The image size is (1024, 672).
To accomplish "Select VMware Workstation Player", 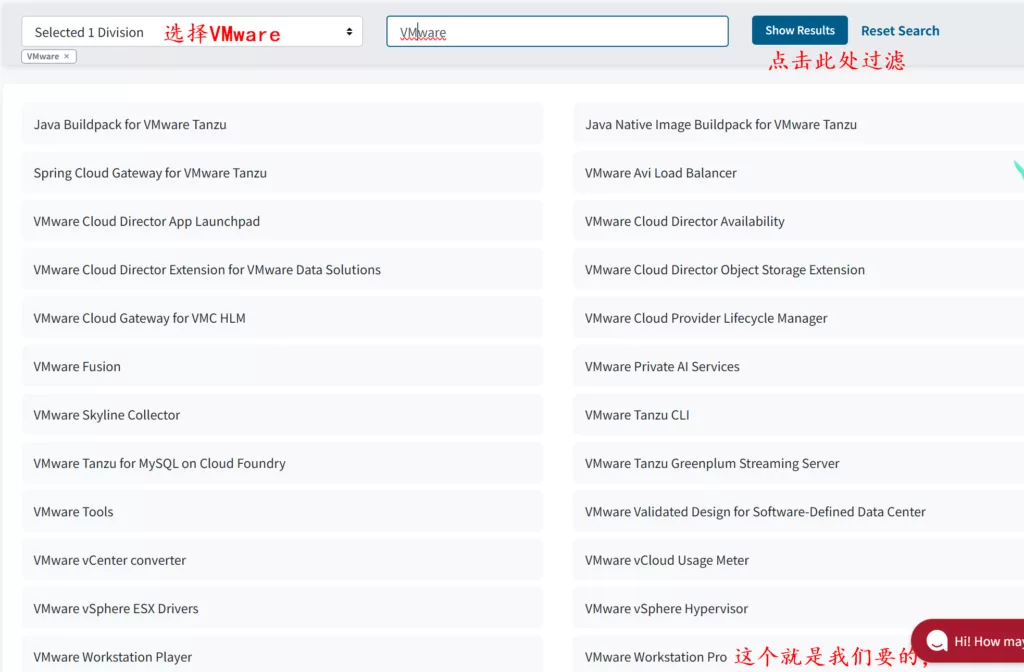I will point(113,657).
